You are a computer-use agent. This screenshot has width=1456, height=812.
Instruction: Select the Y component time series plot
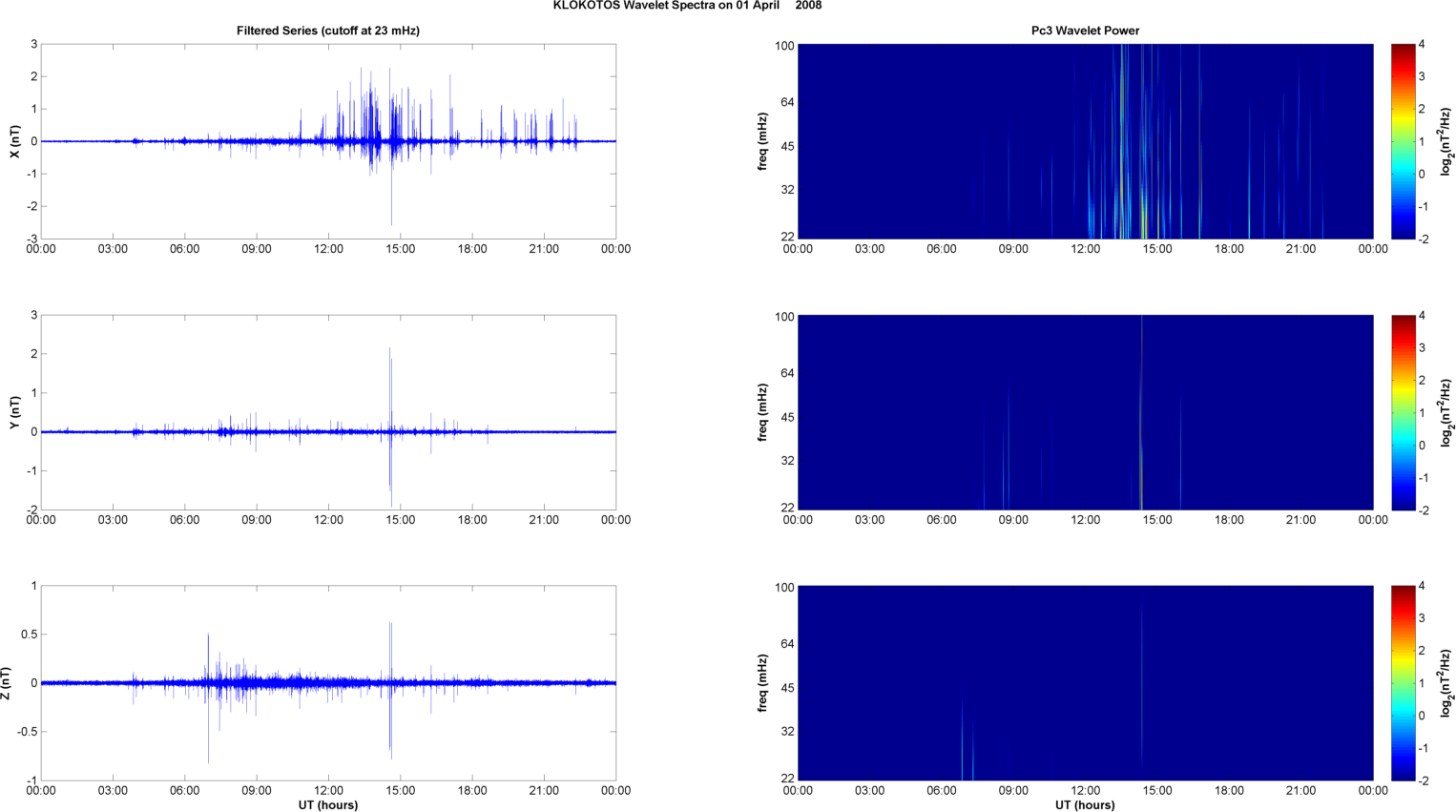coord(327,412)
